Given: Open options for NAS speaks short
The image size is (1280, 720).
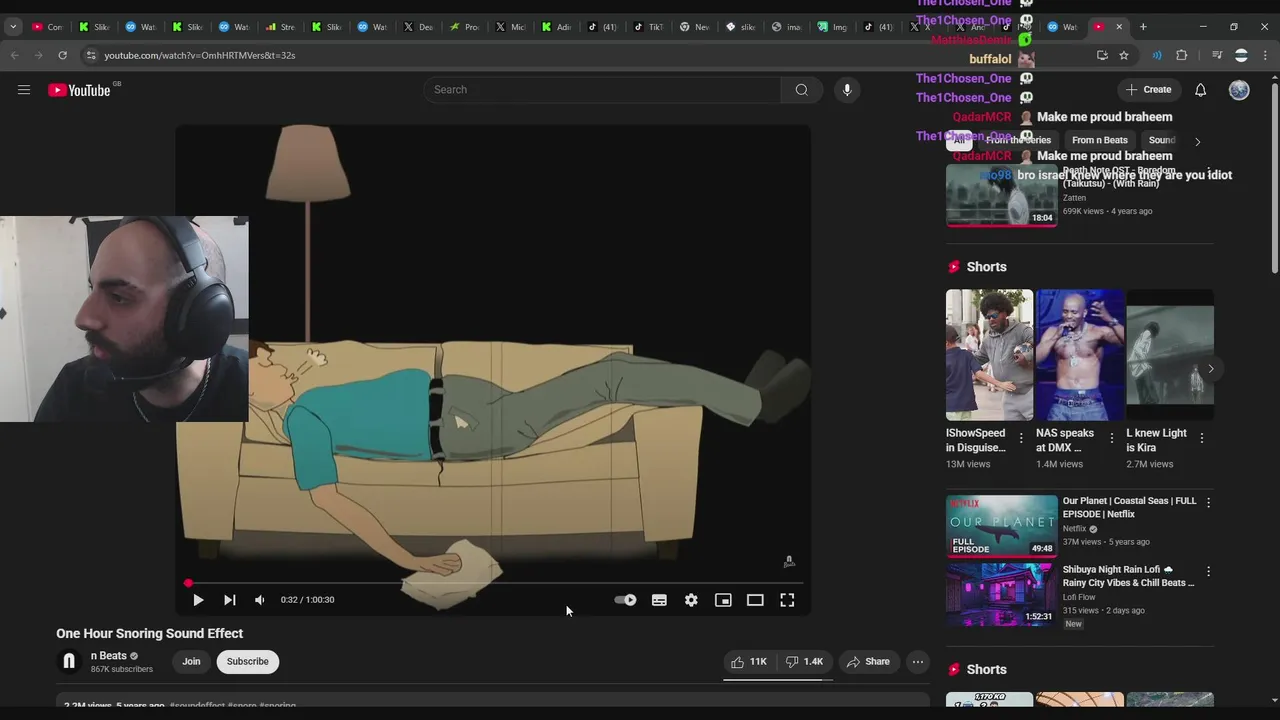Looking at the screenshot, I should click(1111, 438).
